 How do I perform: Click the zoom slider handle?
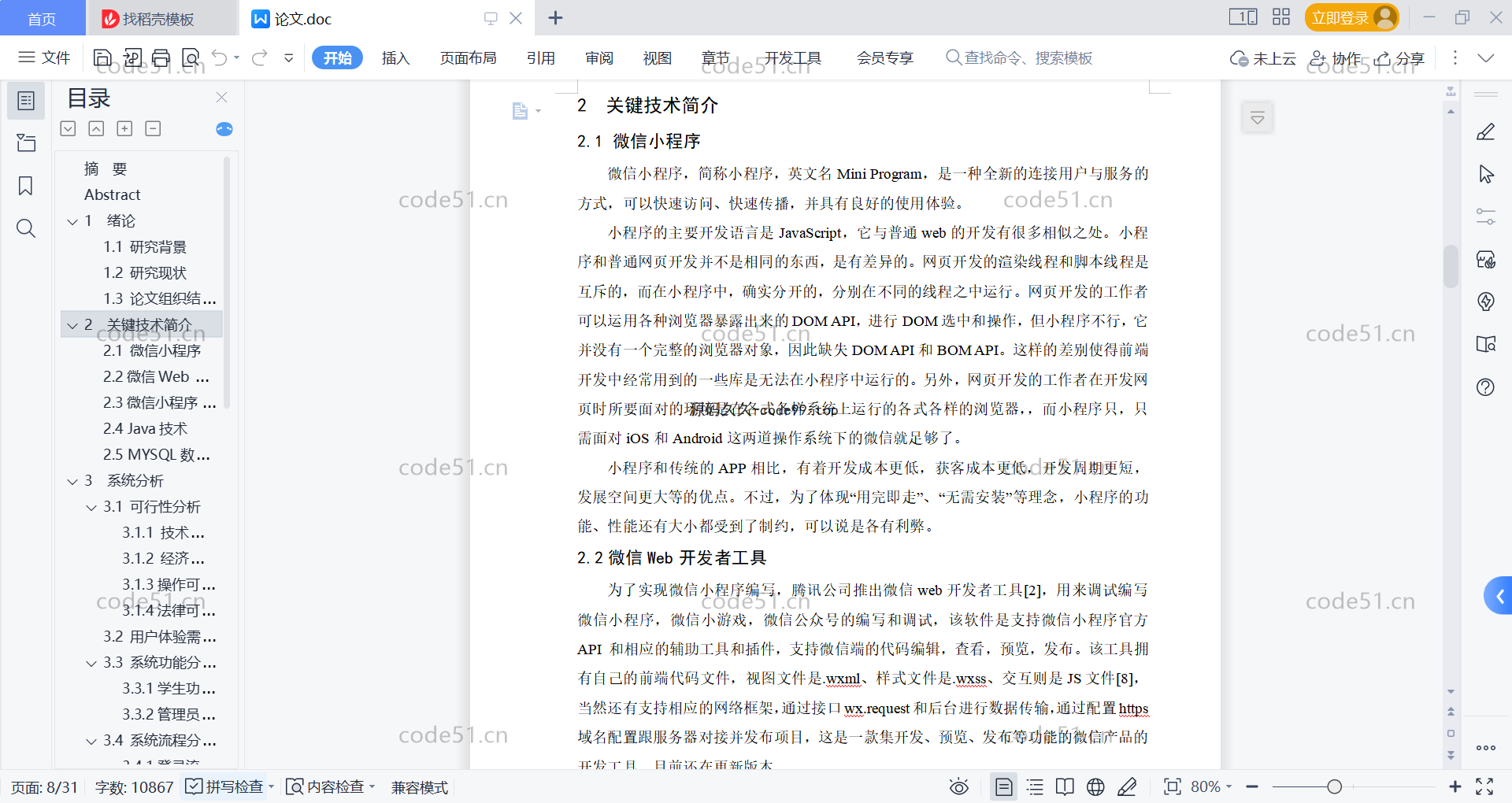coord(1334,786)
